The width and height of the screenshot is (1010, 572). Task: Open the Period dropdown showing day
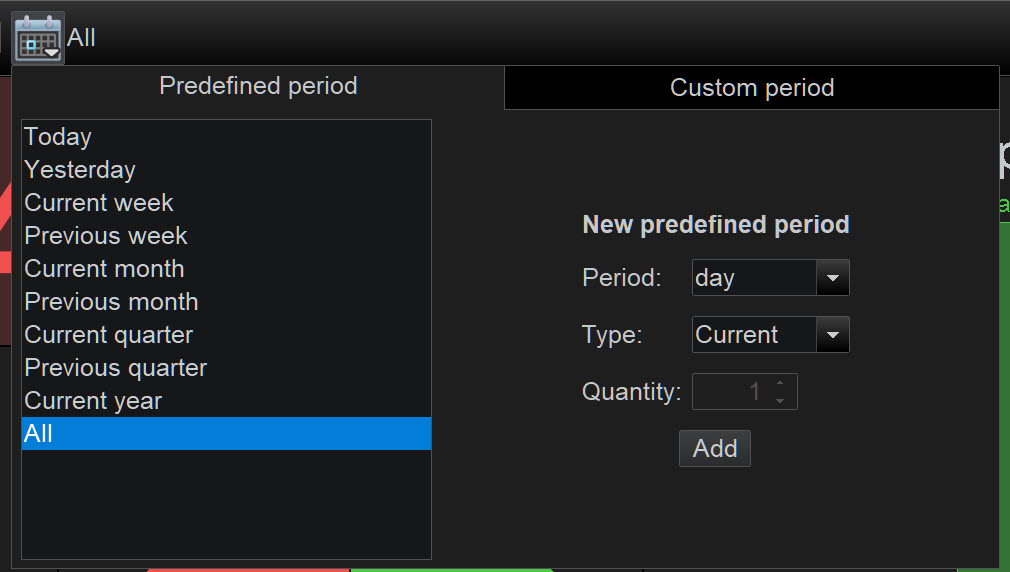click(x=755, y=278)
